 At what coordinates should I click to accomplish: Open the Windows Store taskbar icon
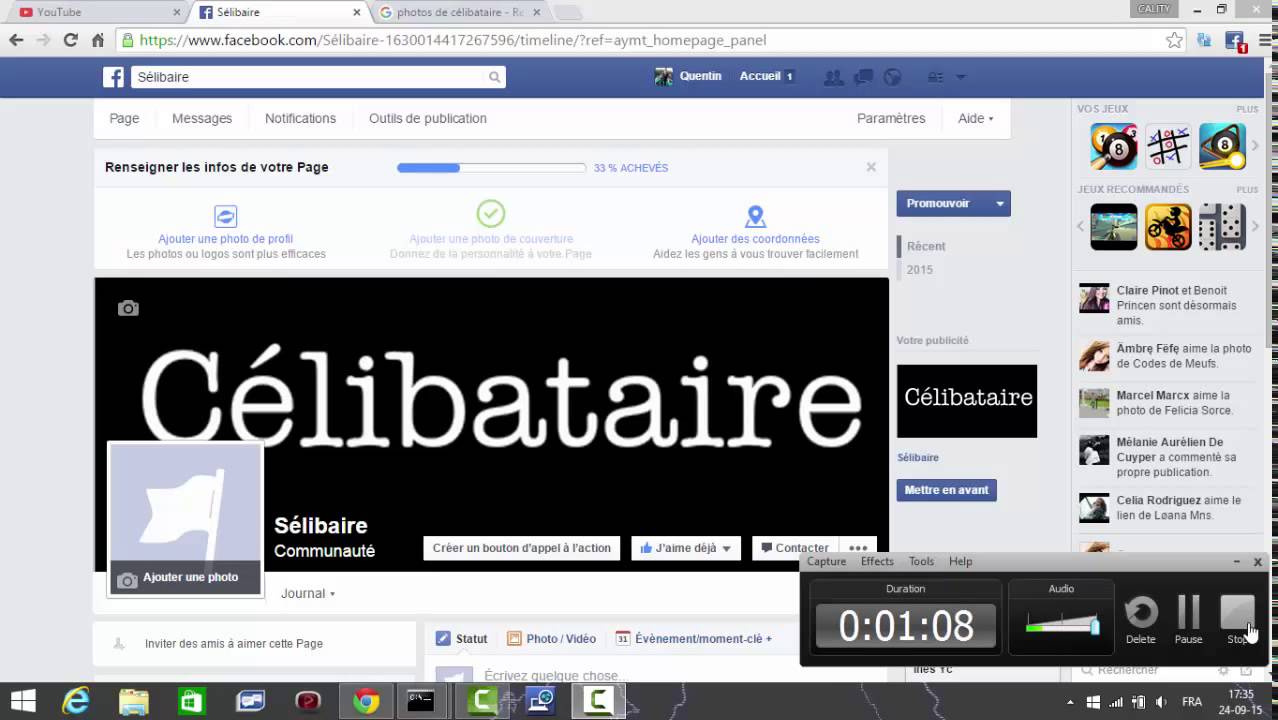pos(191,702)
